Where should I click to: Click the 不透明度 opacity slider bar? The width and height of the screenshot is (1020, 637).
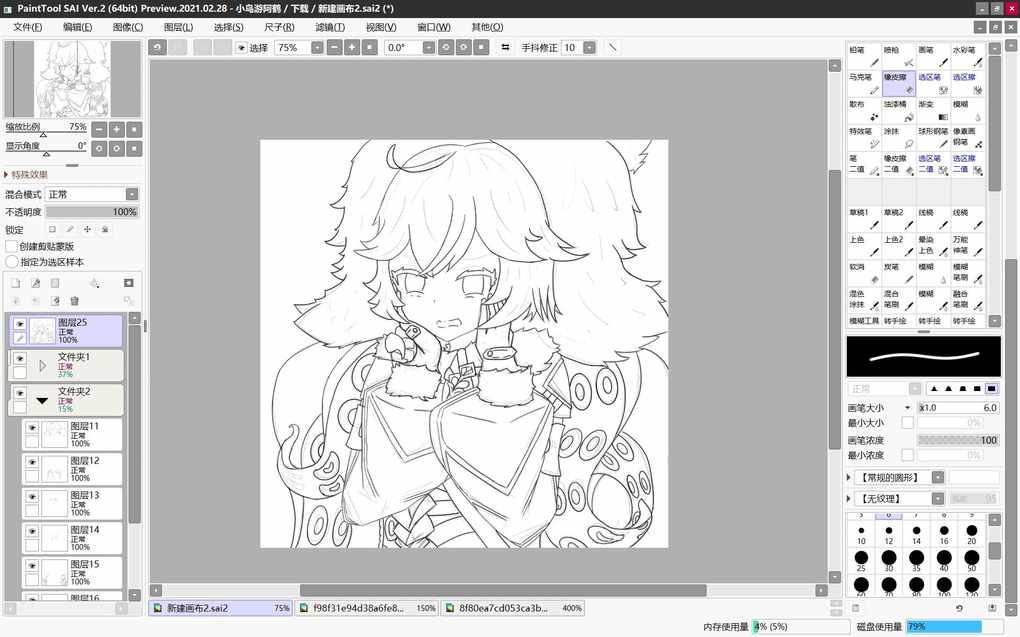point(91,212)
